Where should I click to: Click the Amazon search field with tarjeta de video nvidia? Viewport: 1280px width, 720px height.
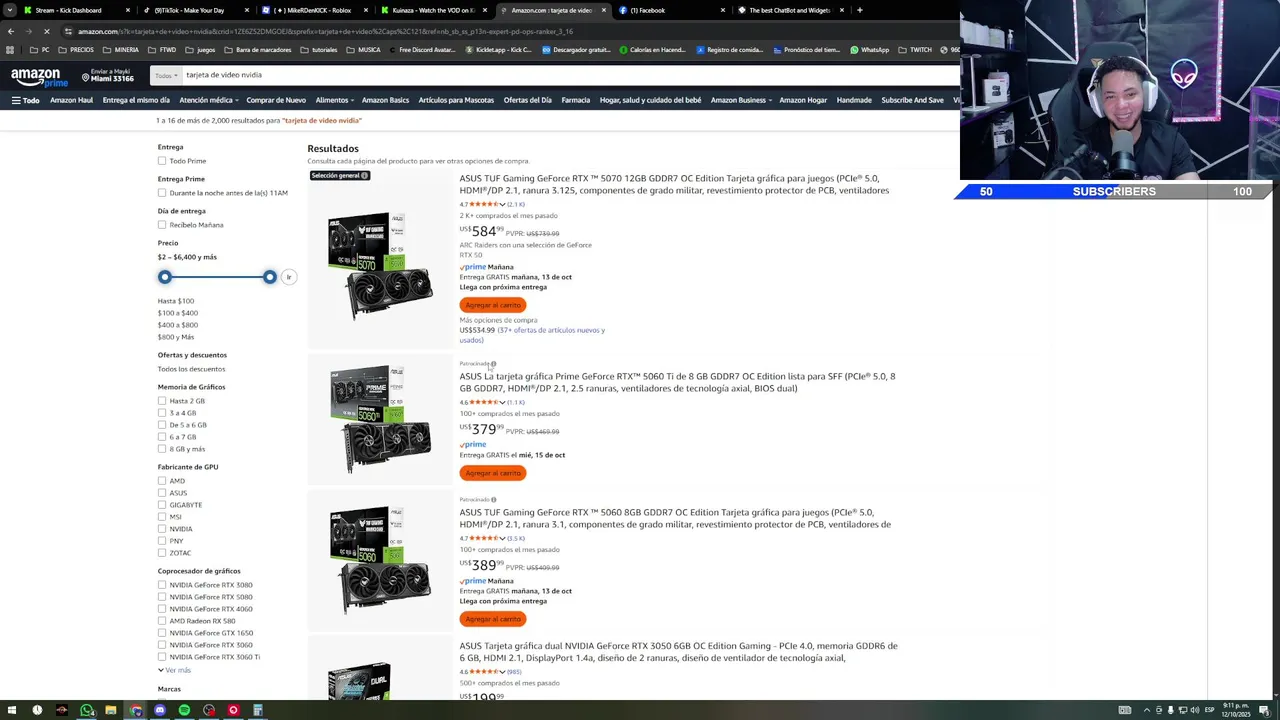pos(570,75)
